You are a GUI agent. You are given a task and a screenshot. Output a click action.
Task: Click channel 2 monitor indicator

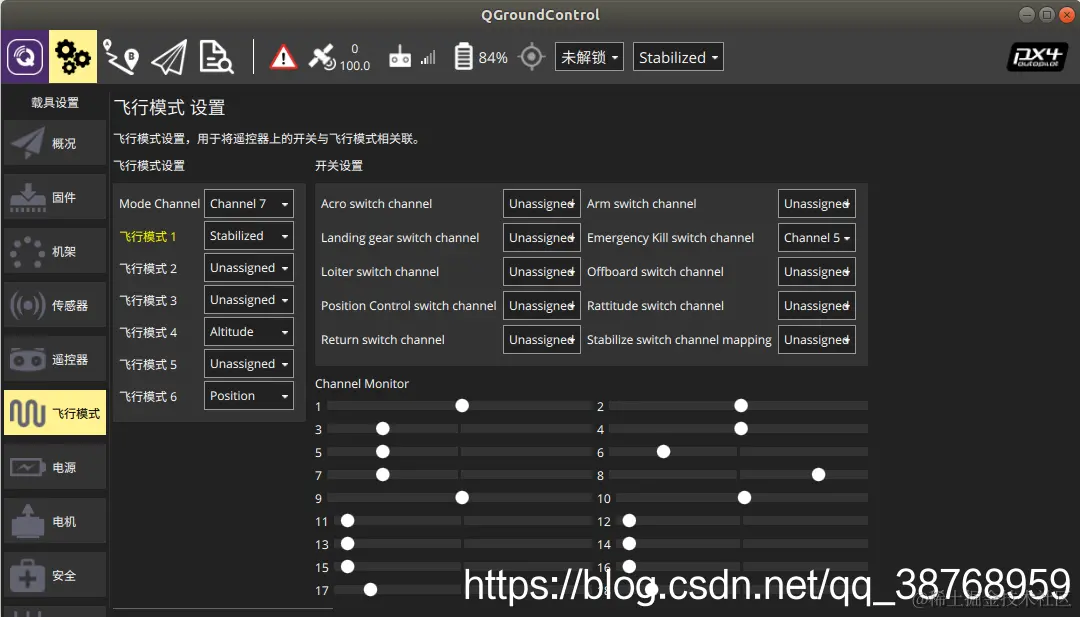(x=741, y=406)
